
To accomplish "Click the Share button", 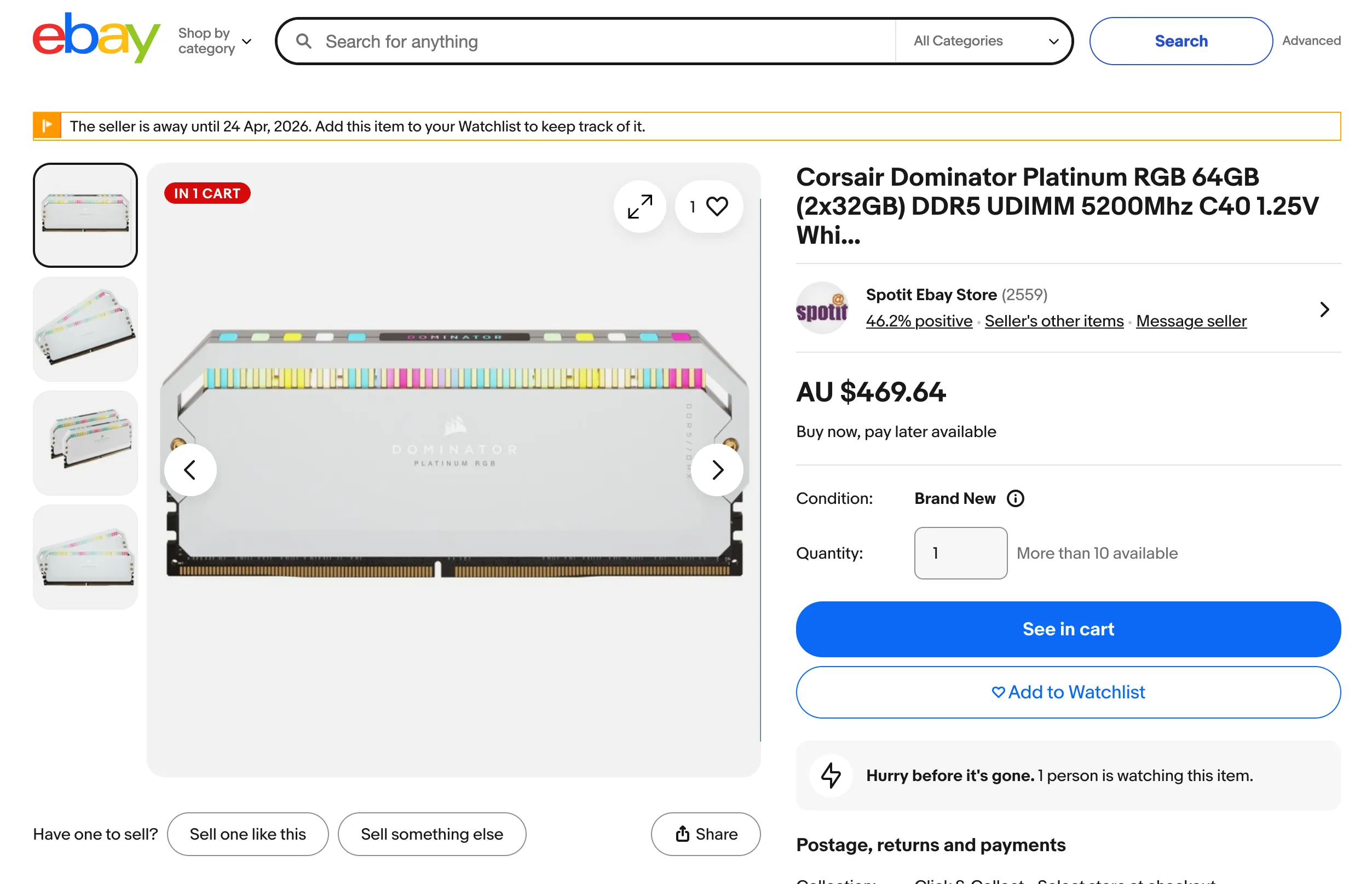I will point(705,834).
